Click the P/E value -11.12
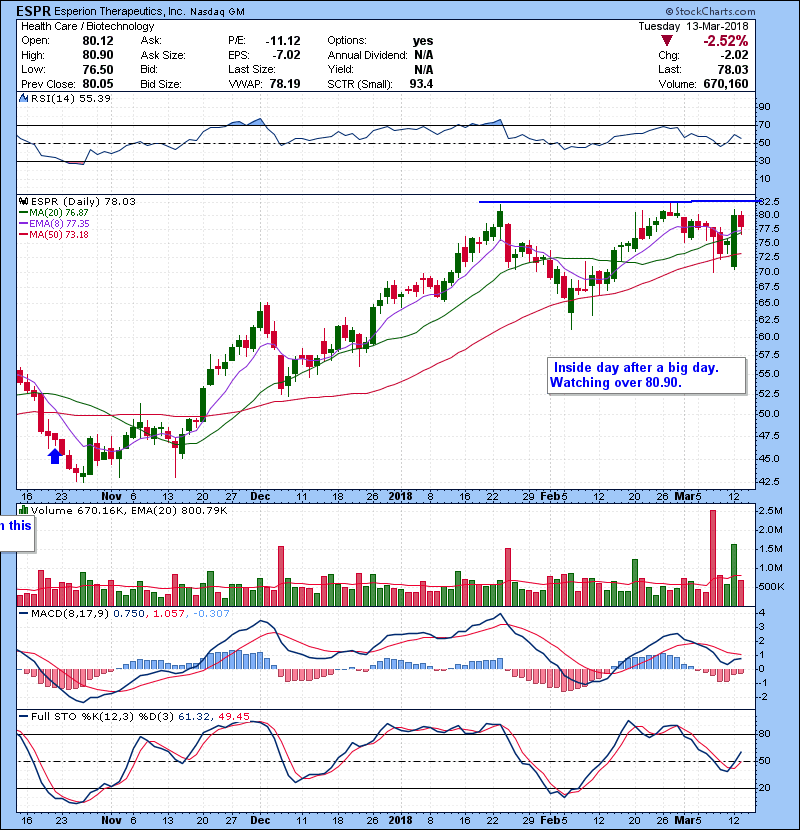The image size is (800, 830). (283, 41)
